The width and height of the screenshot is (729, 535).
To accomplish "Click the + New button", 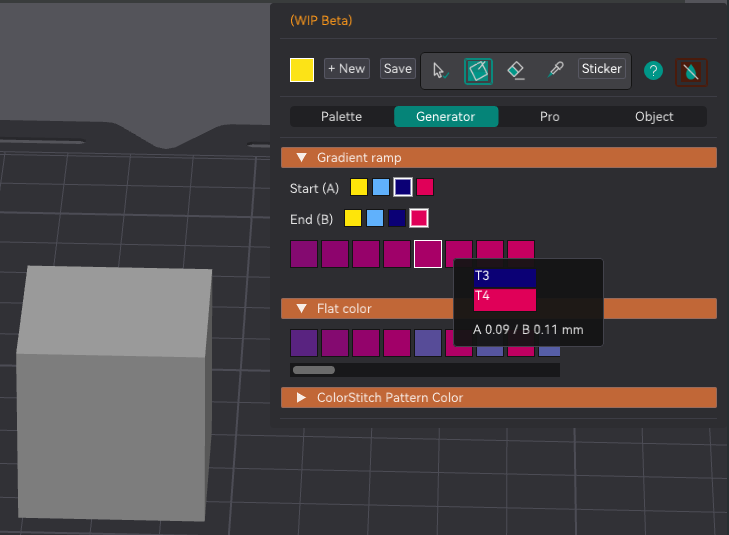I will pos(347,69).
